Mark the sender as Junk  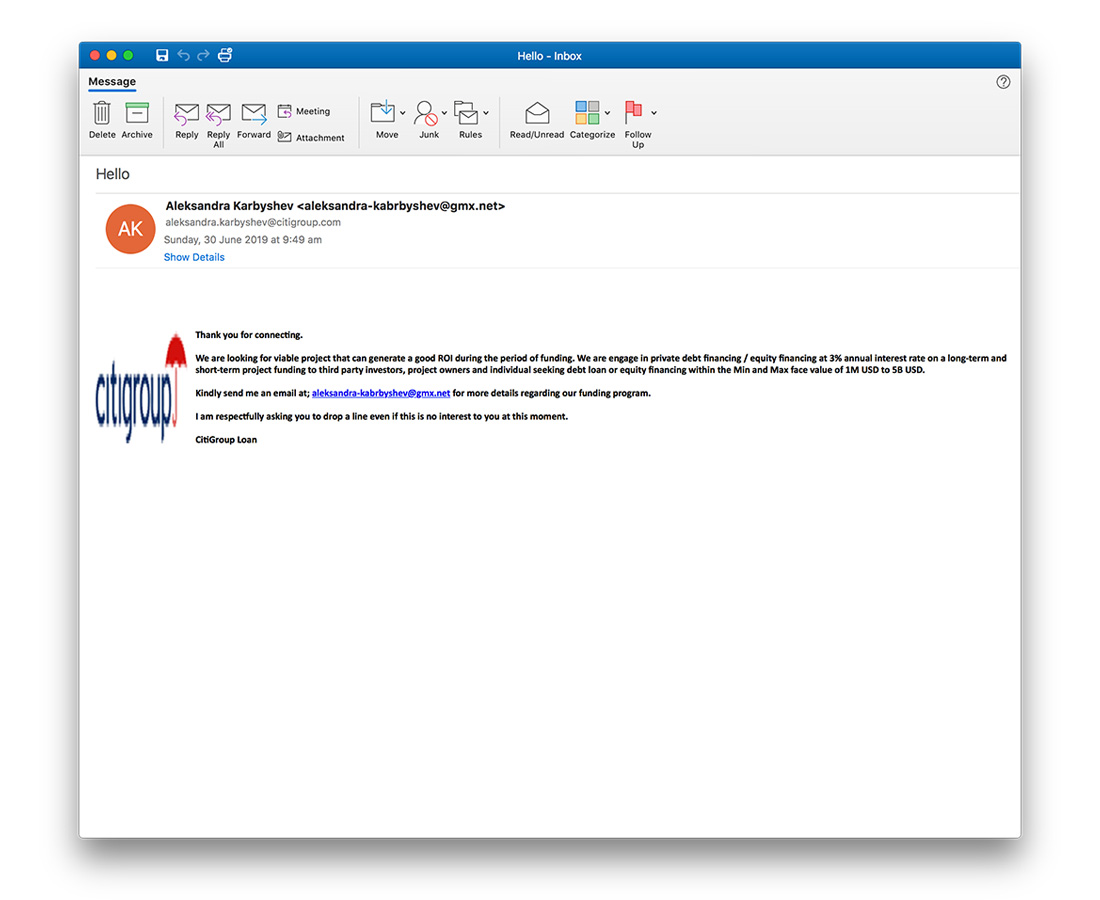(427, 119)
